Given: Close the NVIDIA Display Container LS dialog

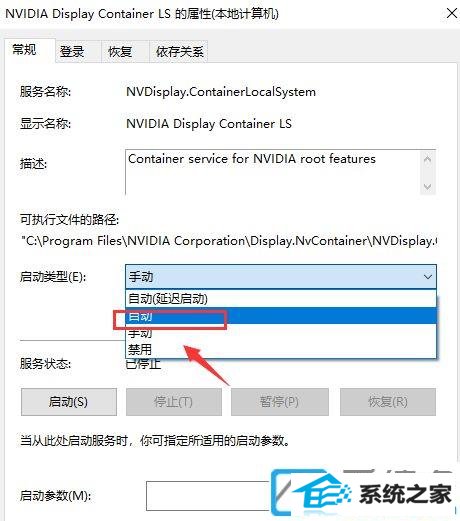Looking at the screenshot, I should coord(452,14).
